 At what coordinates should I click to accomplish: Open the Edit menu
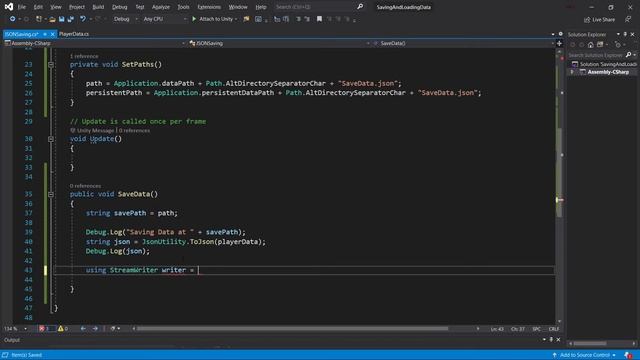tap(38, 7)
